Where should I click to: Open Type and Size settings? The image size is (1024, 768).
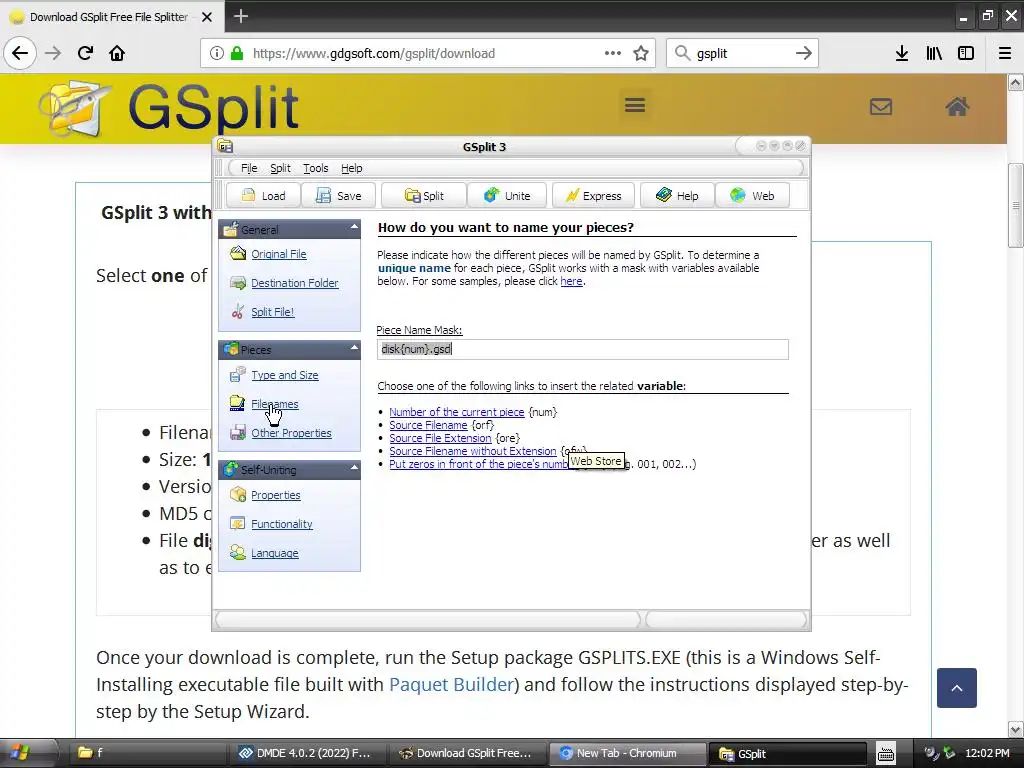[285, 375]
